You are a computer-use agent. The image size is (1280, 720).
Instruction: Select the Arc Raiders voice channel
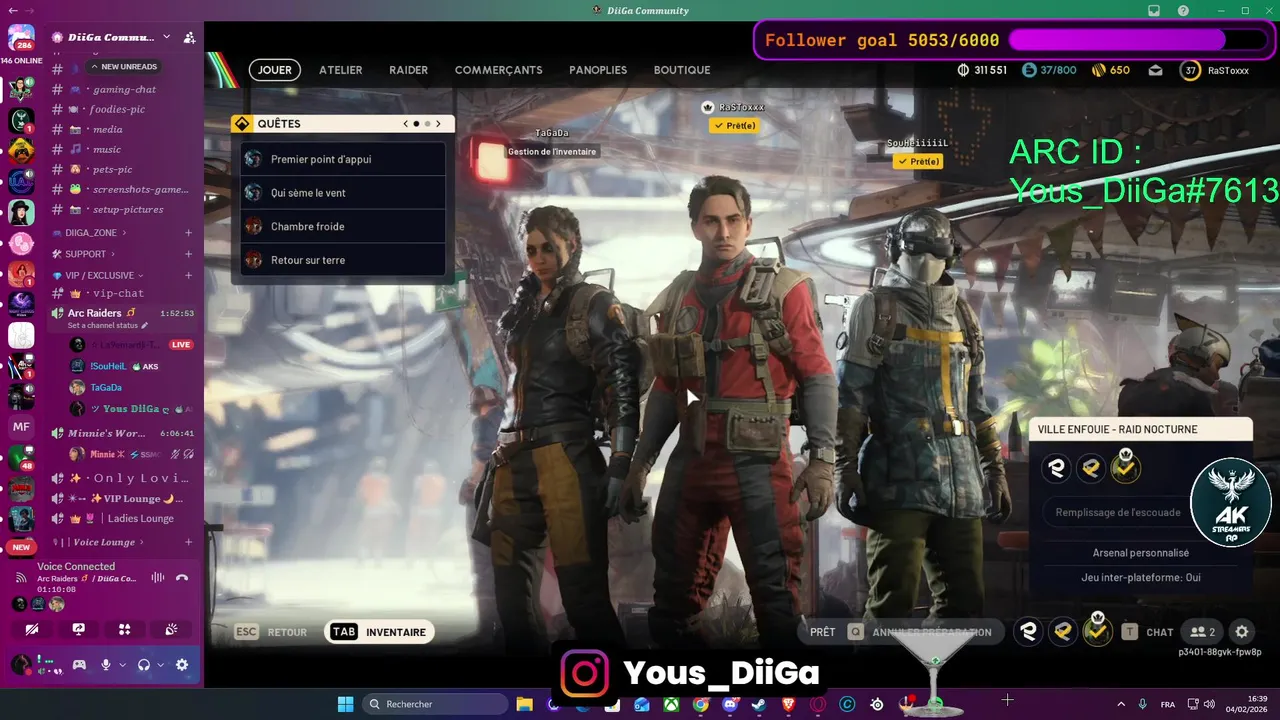pyautogui.click(x=95, y=313)
